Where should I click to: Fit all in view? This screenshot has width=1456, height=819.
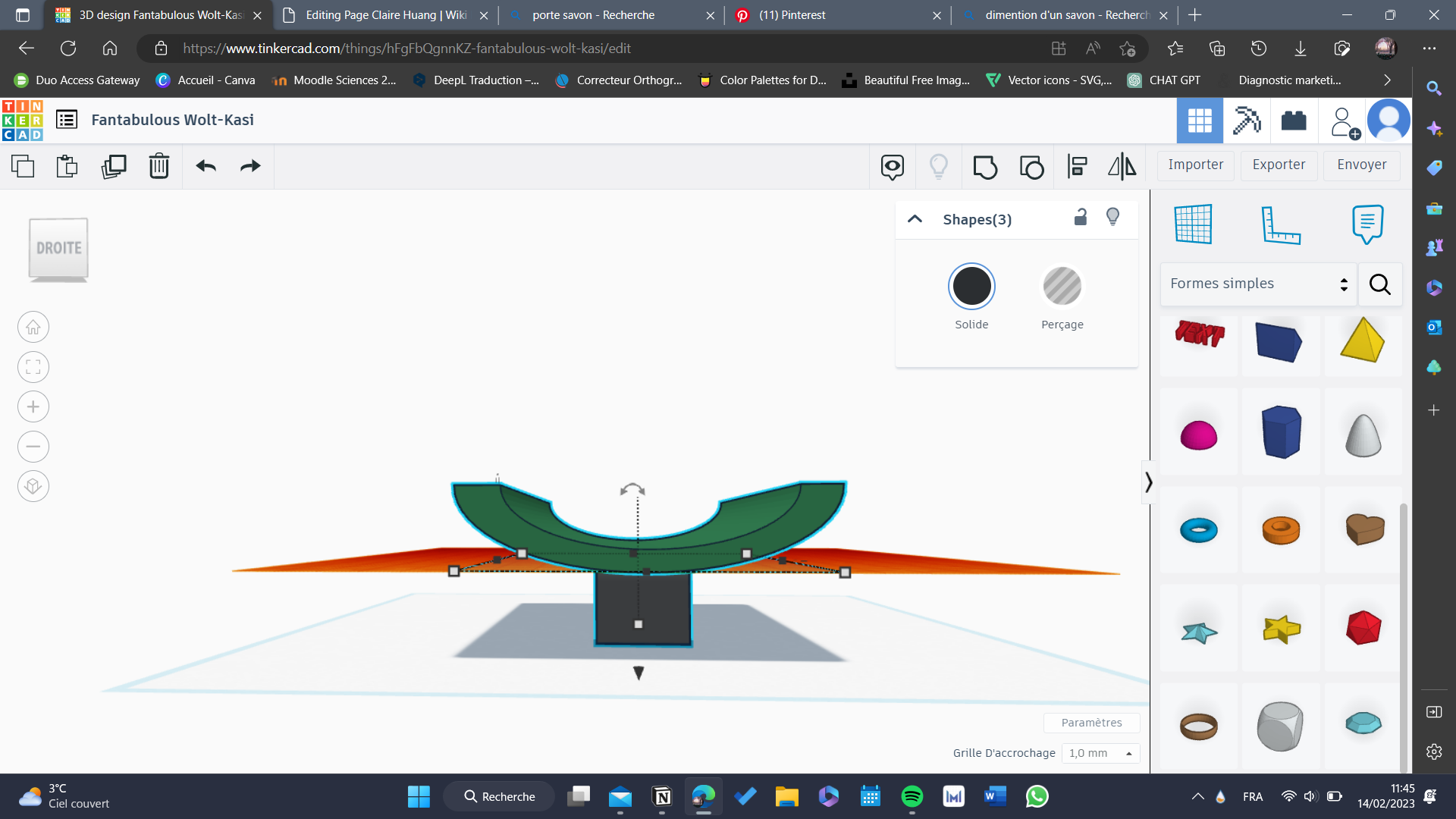click(33, 367)
